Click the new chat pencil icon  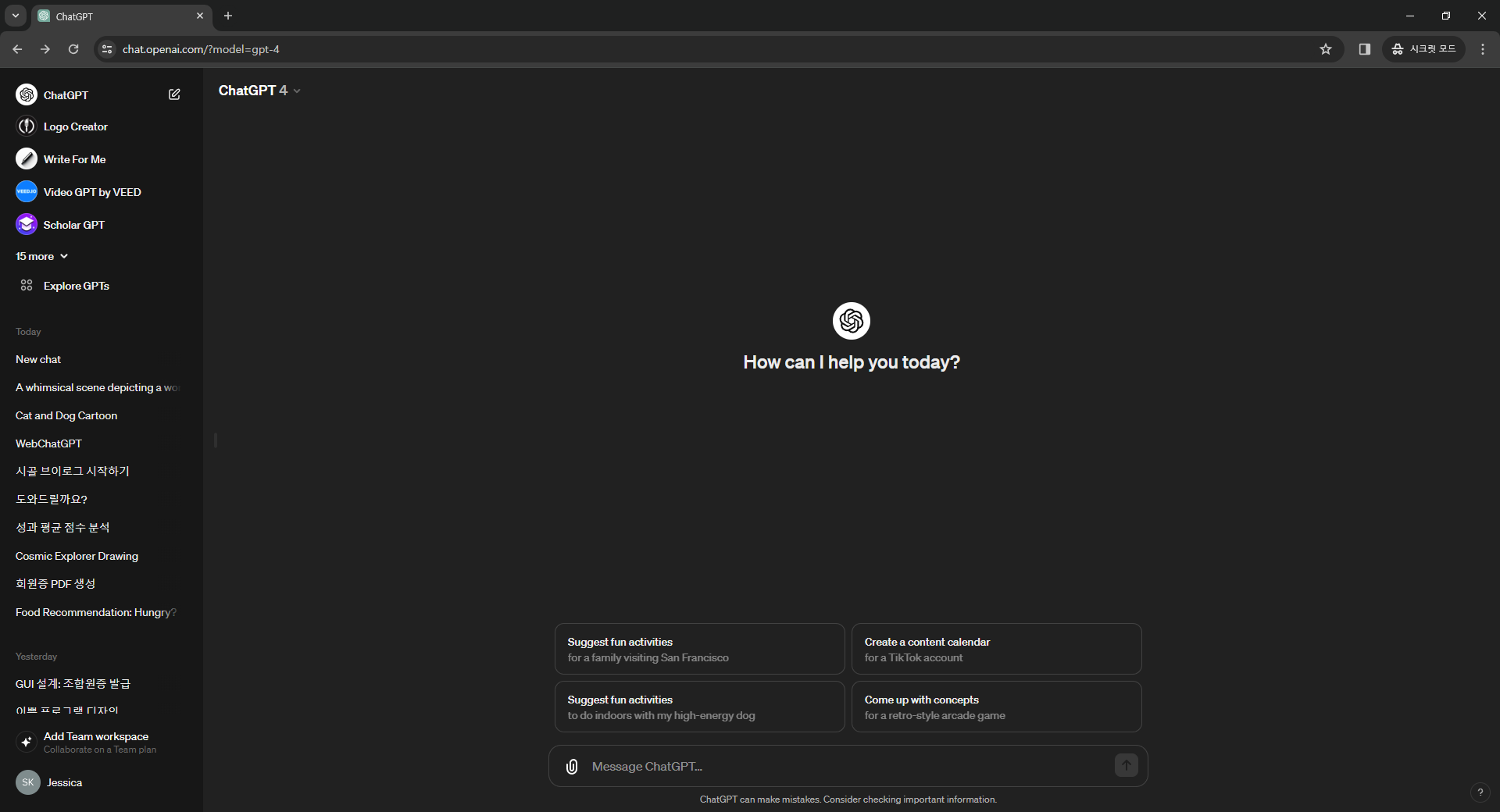click(x=174, y=94)
